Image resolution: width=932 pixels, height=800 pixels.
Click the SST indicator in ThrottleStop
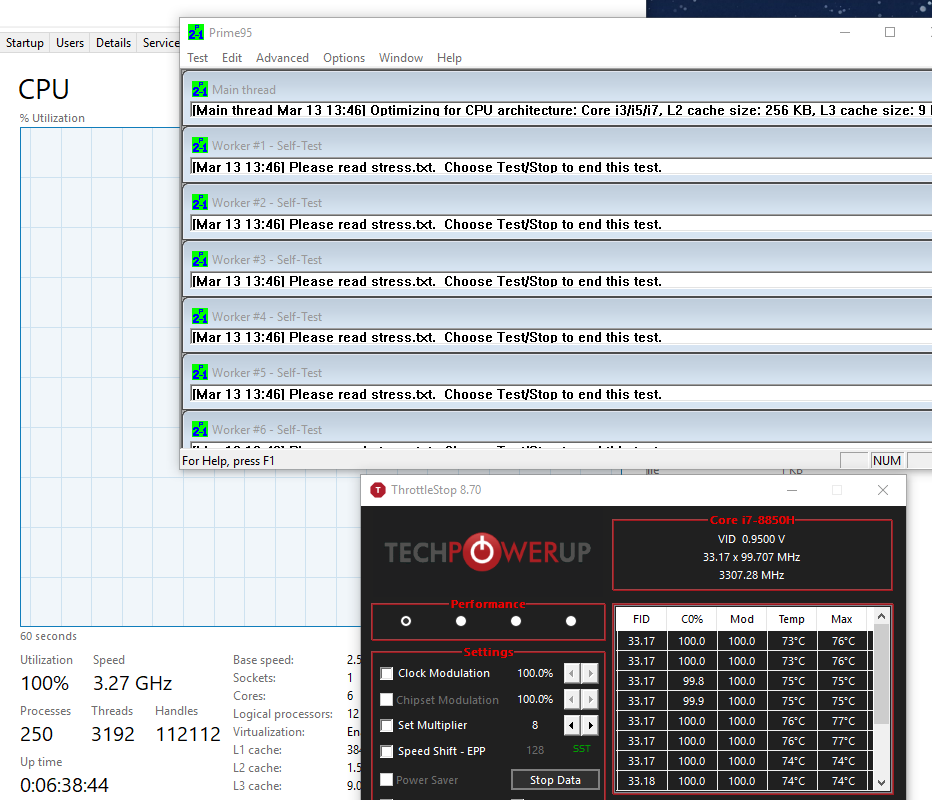coord(581,748)
